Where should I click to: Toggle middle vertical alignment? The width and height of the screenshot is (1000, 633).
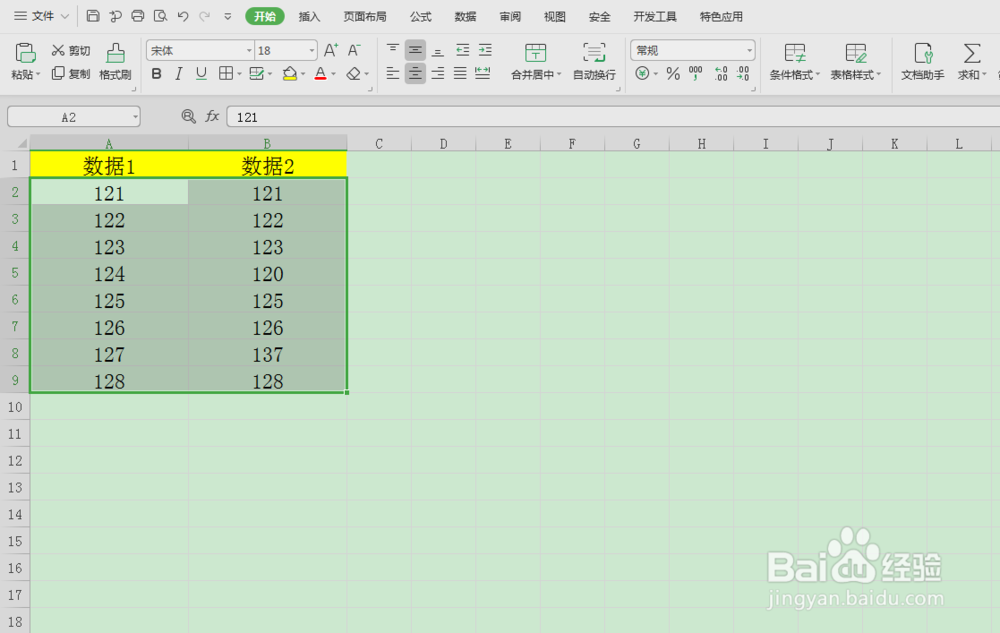tap(415, 50)
